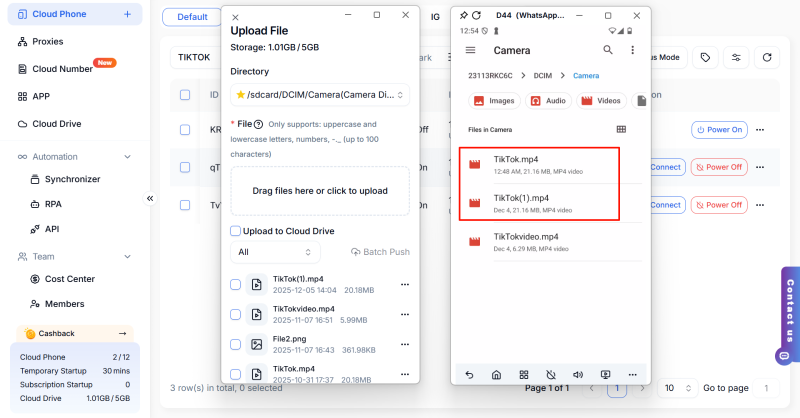Check the Upload to Cloud Drive box
800x418 pixels.
(x=235, y=231)
